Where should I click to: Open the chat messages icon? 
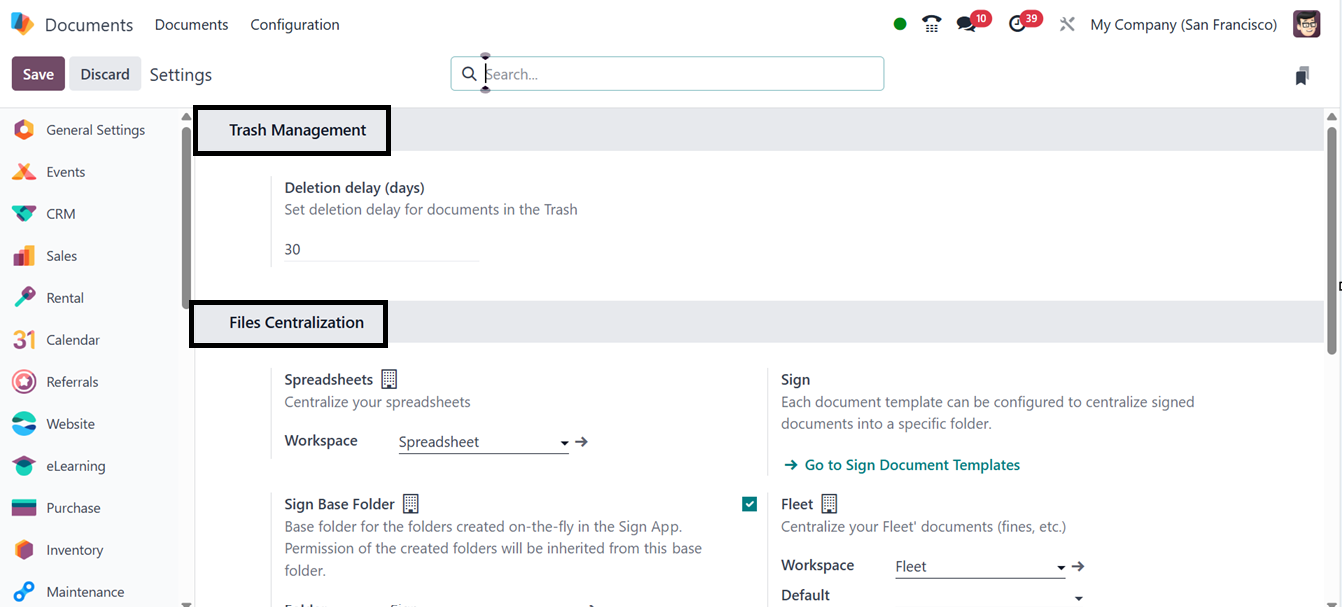(x=966, y=24)
